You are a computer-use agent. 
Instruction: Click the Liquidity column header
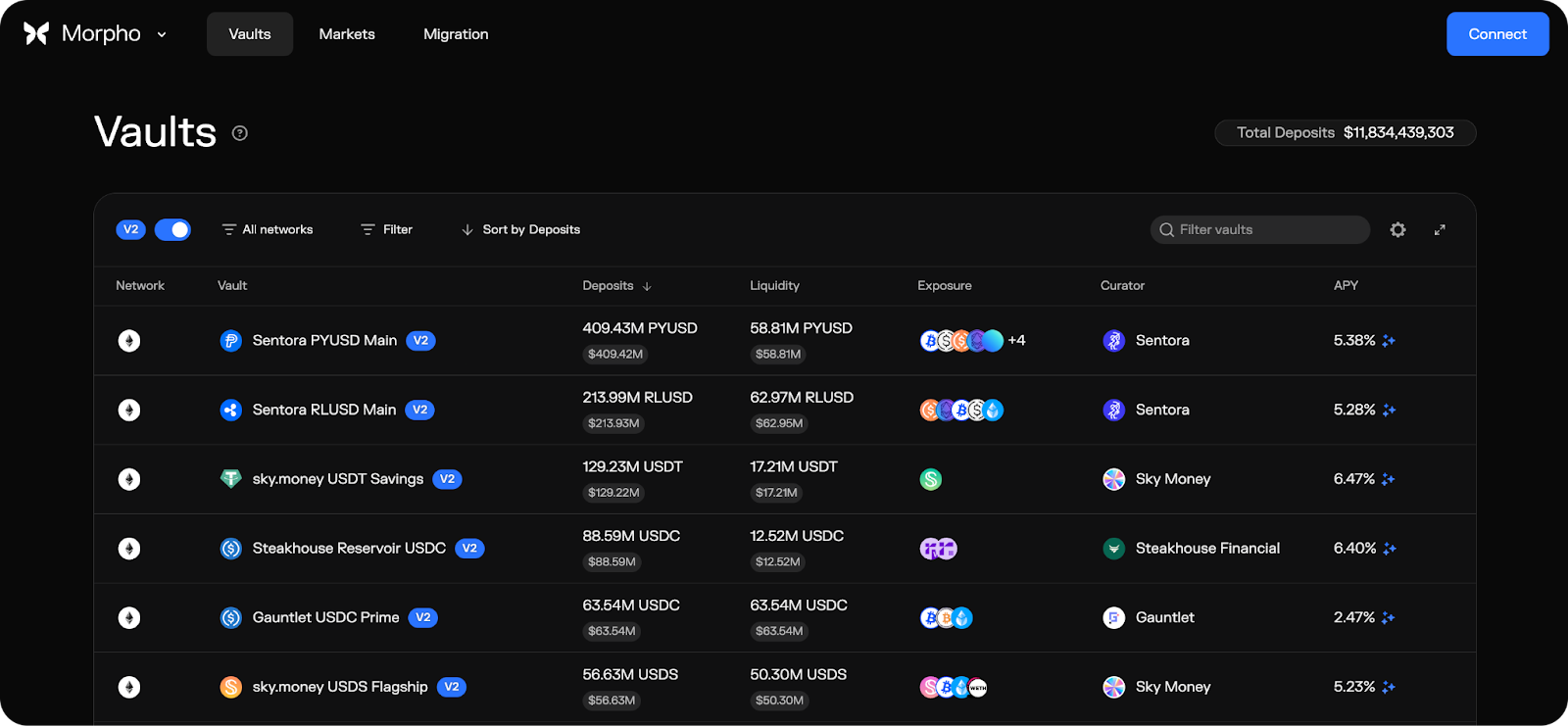774,286
